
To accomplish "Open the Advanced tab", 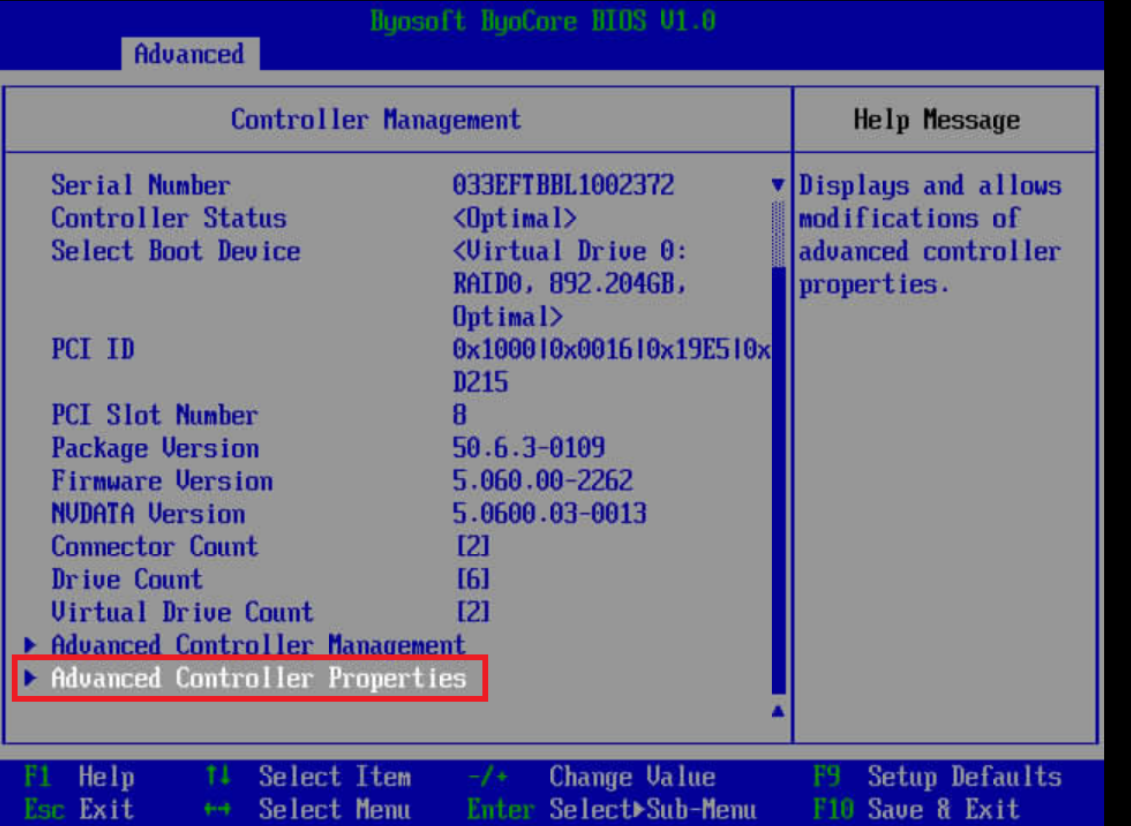I will click(189, 54).
